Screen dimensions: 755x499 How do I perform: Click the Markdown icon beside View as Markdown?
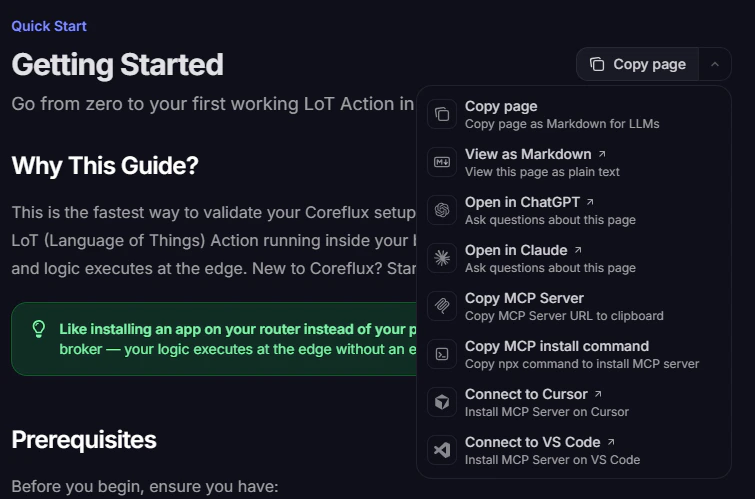442,162
